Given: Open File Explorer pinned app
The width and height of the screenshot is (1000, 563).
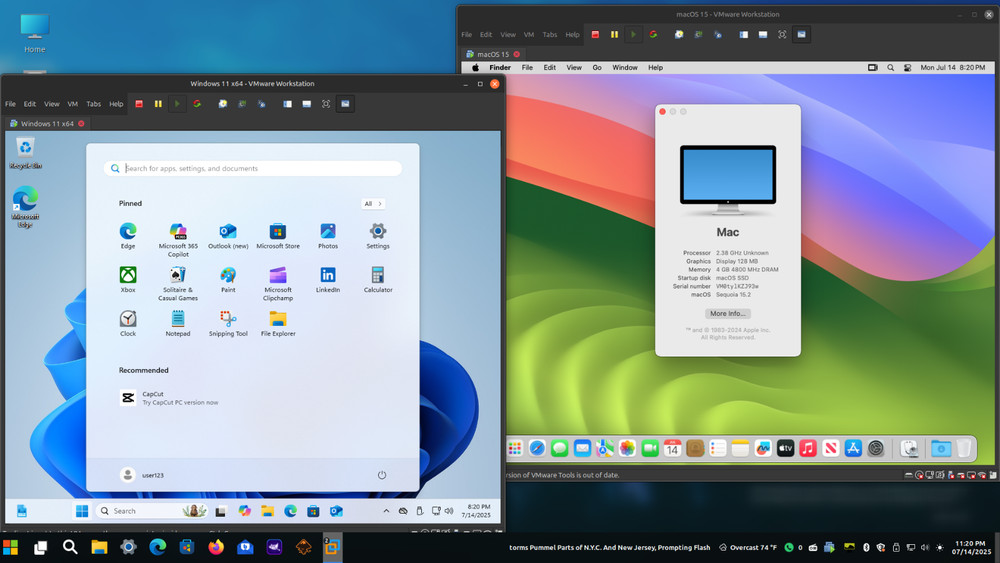Looking at the screenshot, I should 277,323.
